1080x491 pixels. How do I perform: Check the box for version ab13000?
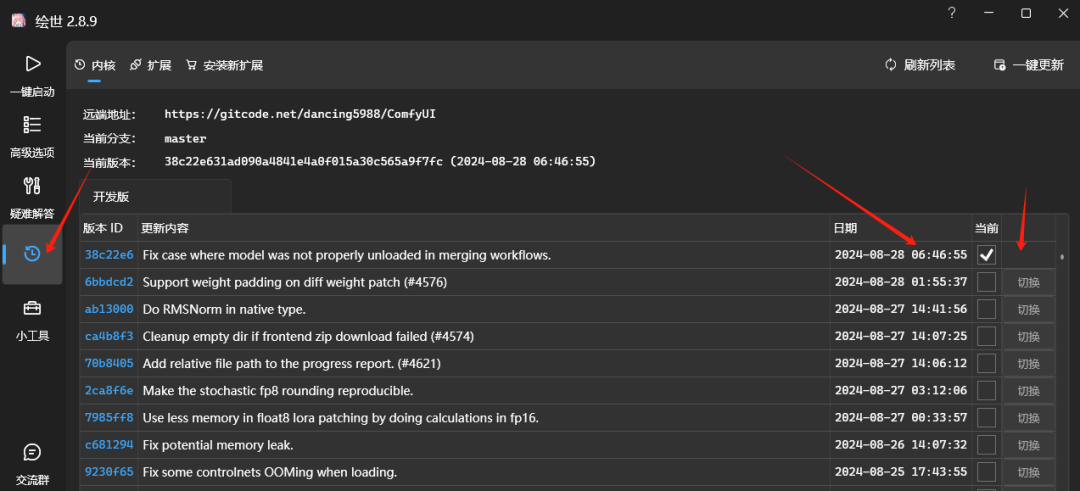pyautogui.click(x=987, y=309)
